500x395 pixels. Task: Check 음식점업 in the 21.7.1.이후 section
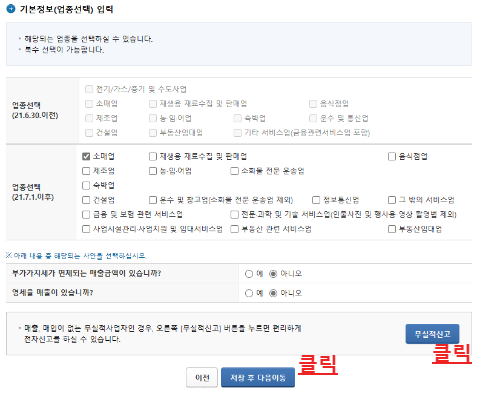(x=392, y=156)
